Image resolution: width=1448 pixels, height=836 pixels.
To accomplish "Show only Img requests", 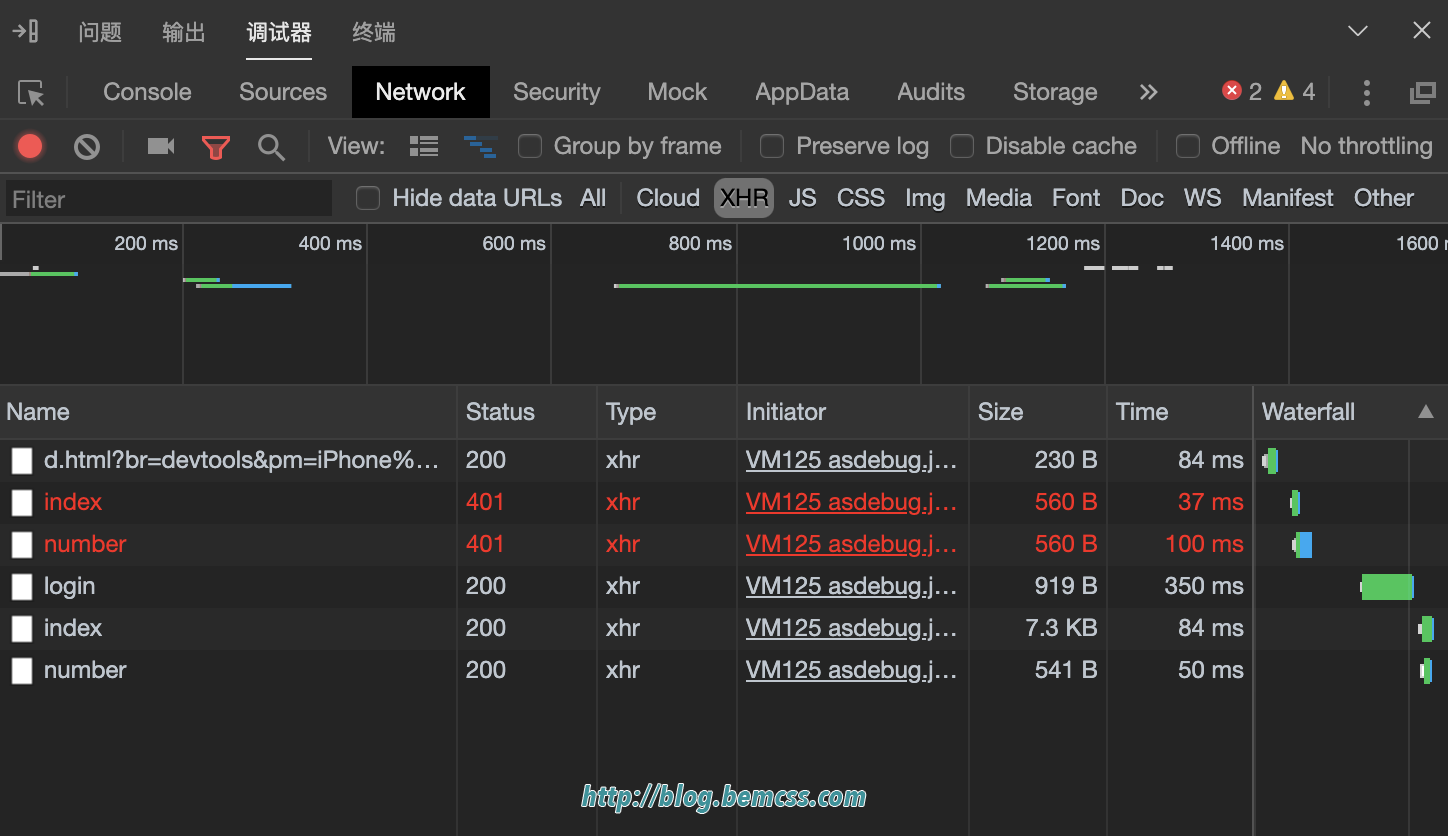I will click(925, 198).
